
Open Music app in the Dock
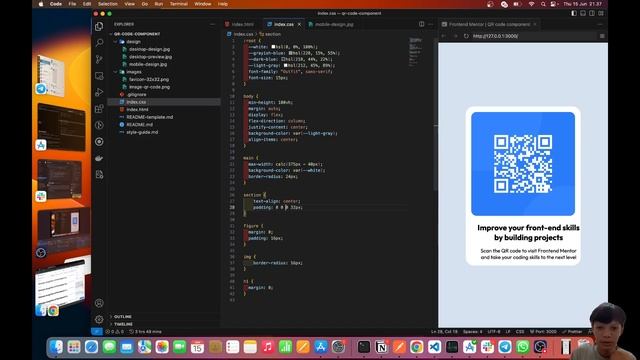(267, 347)
